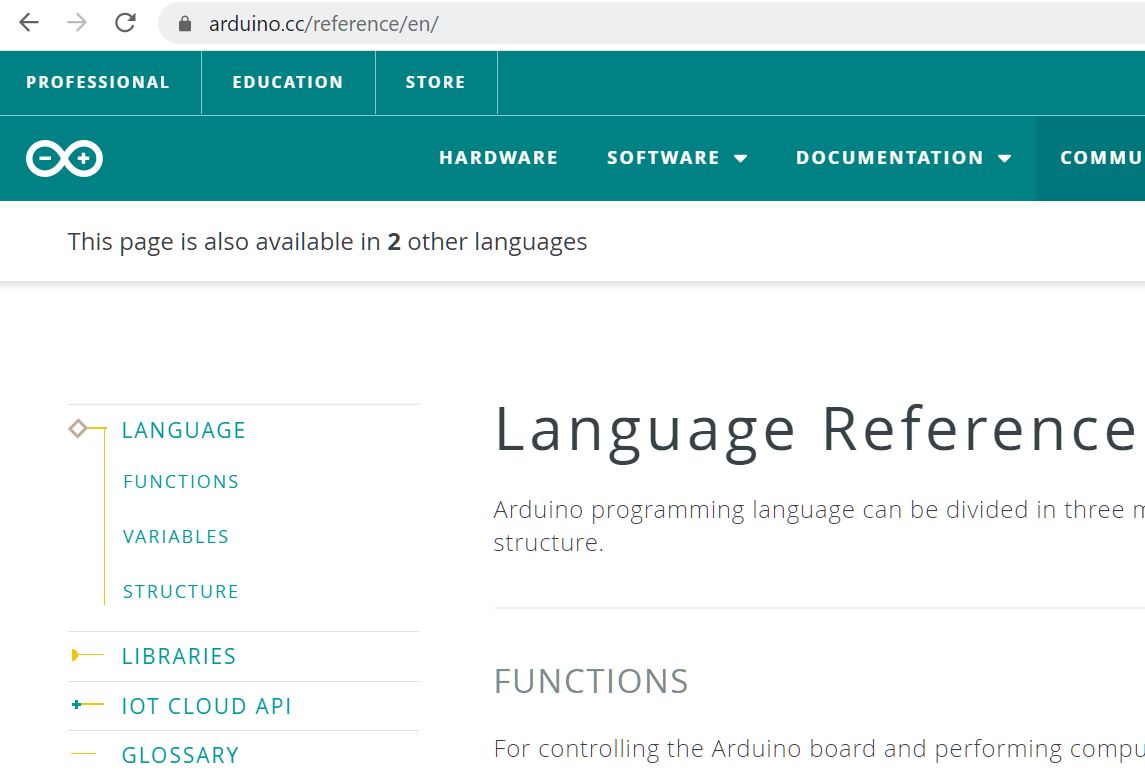Open the Hardware menu item
The width and height of the screenshot is (1145, 780).
pos(498,158)
